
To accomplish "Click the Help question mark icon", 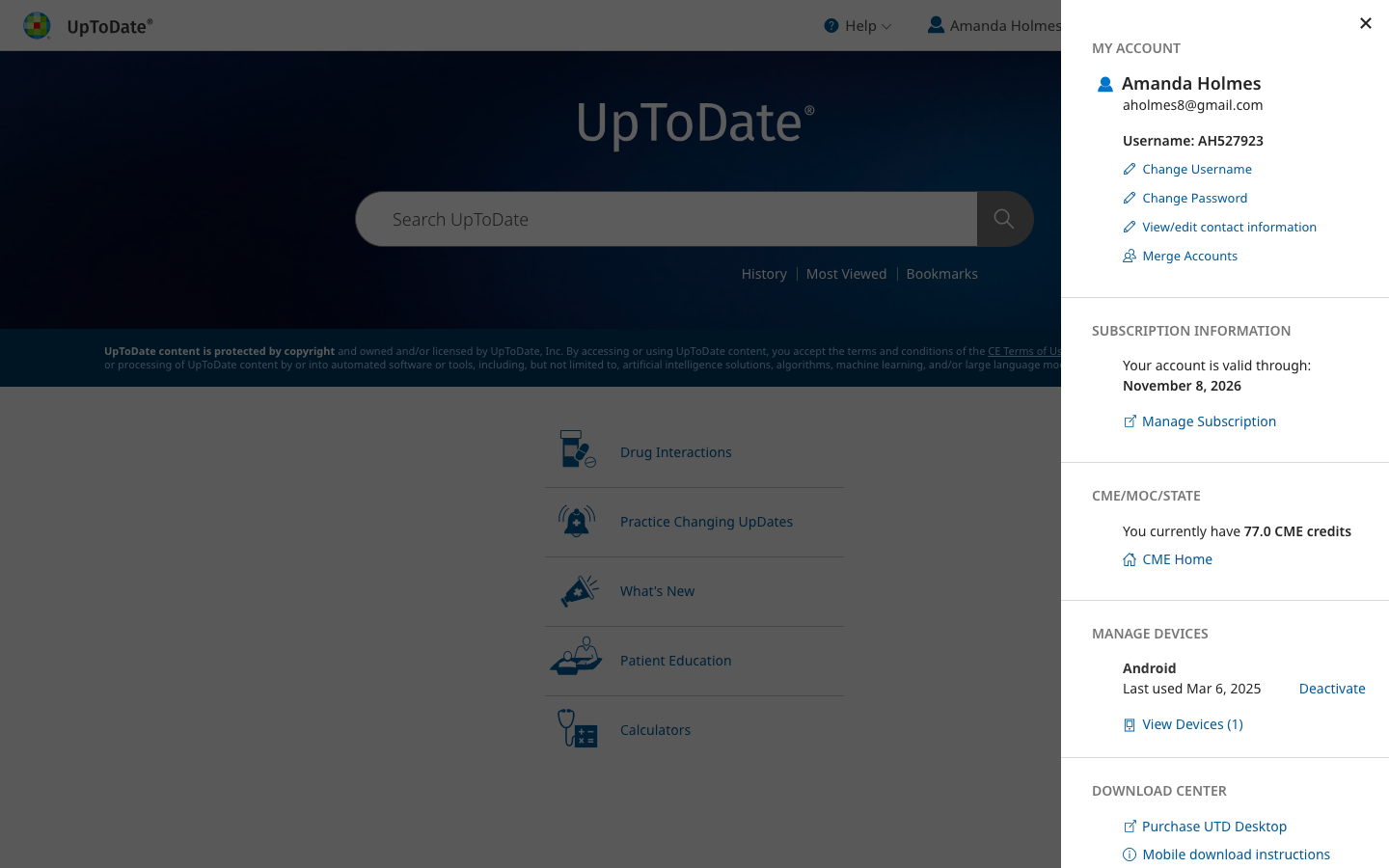I will click(x=831, y=26).
